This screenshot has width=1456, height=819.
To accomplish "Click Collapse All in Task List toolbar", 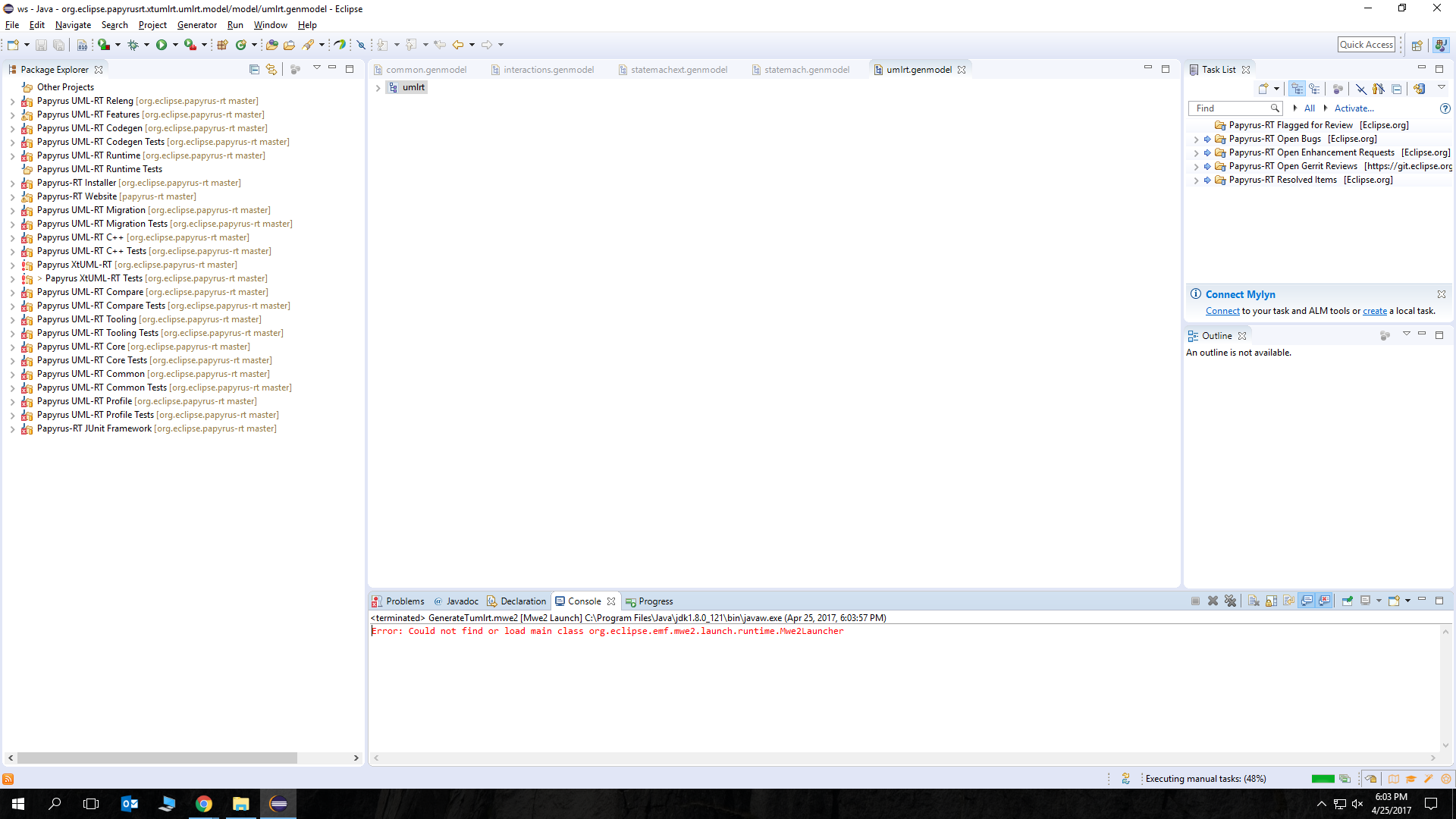I will coord(1396,89).
